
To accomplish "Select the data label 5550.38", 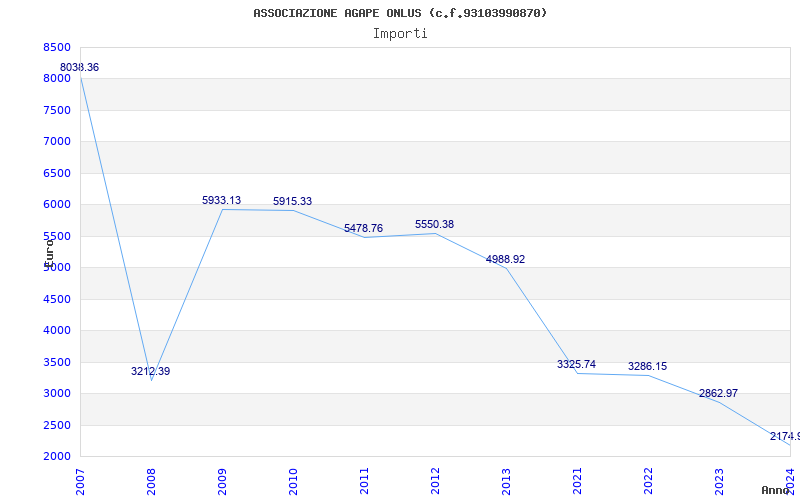I will click(x=434, y=224).
